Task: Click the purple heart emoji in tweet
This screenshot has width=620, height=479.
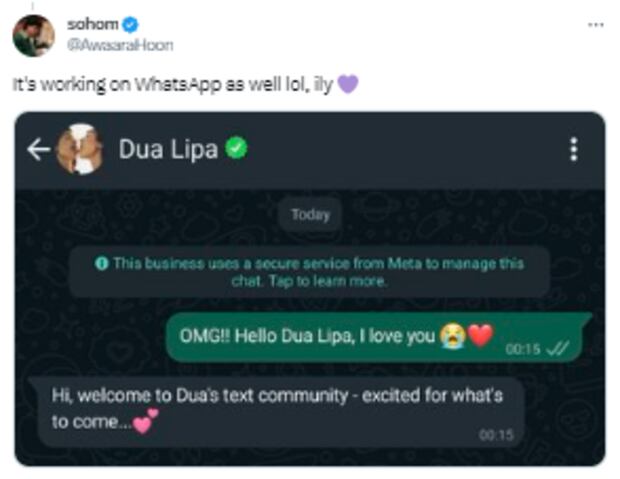Action: (x=348, y=84)
